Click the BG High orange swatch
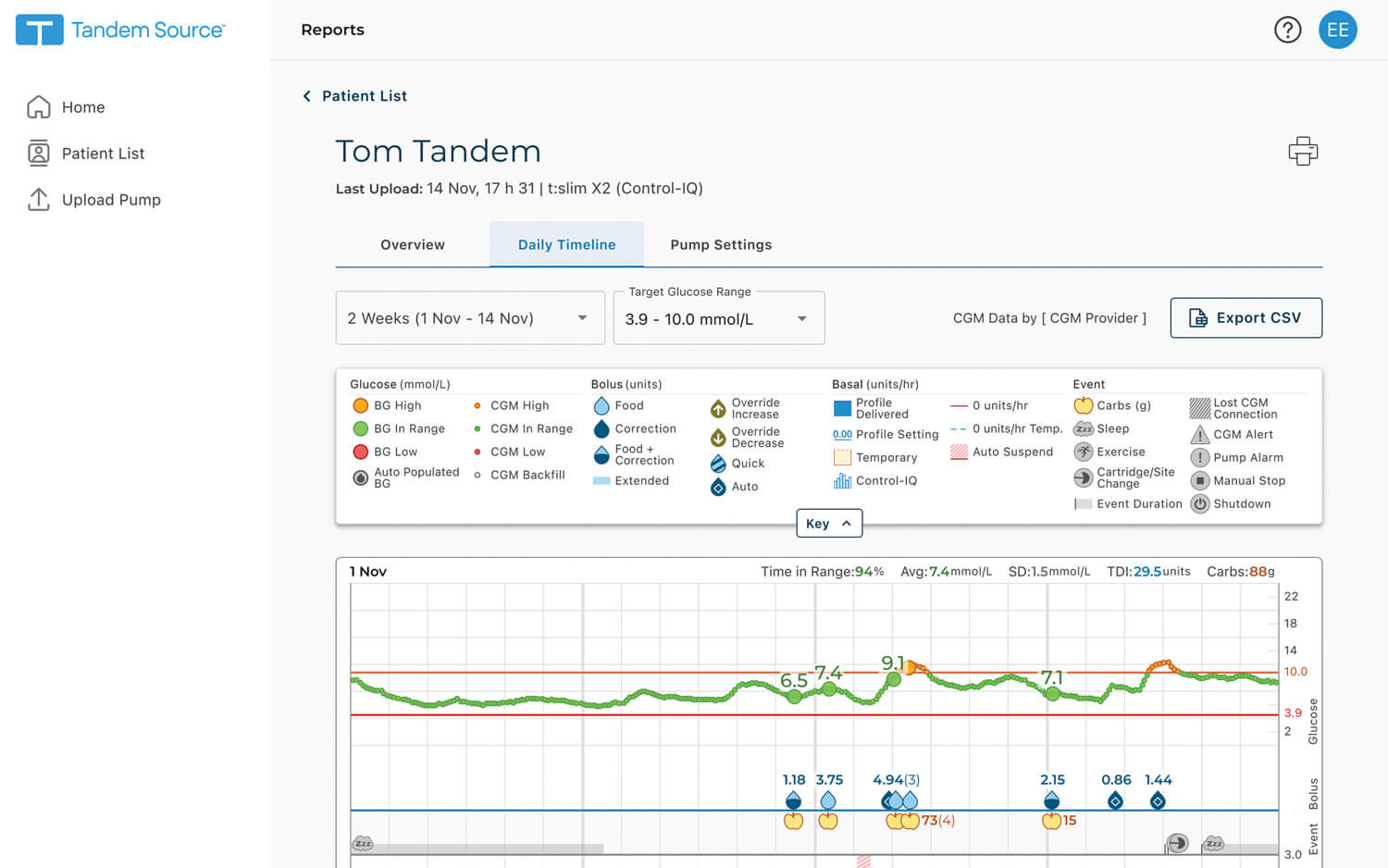1388x868 pixels. pyautogui.click(x=361, y=405)
